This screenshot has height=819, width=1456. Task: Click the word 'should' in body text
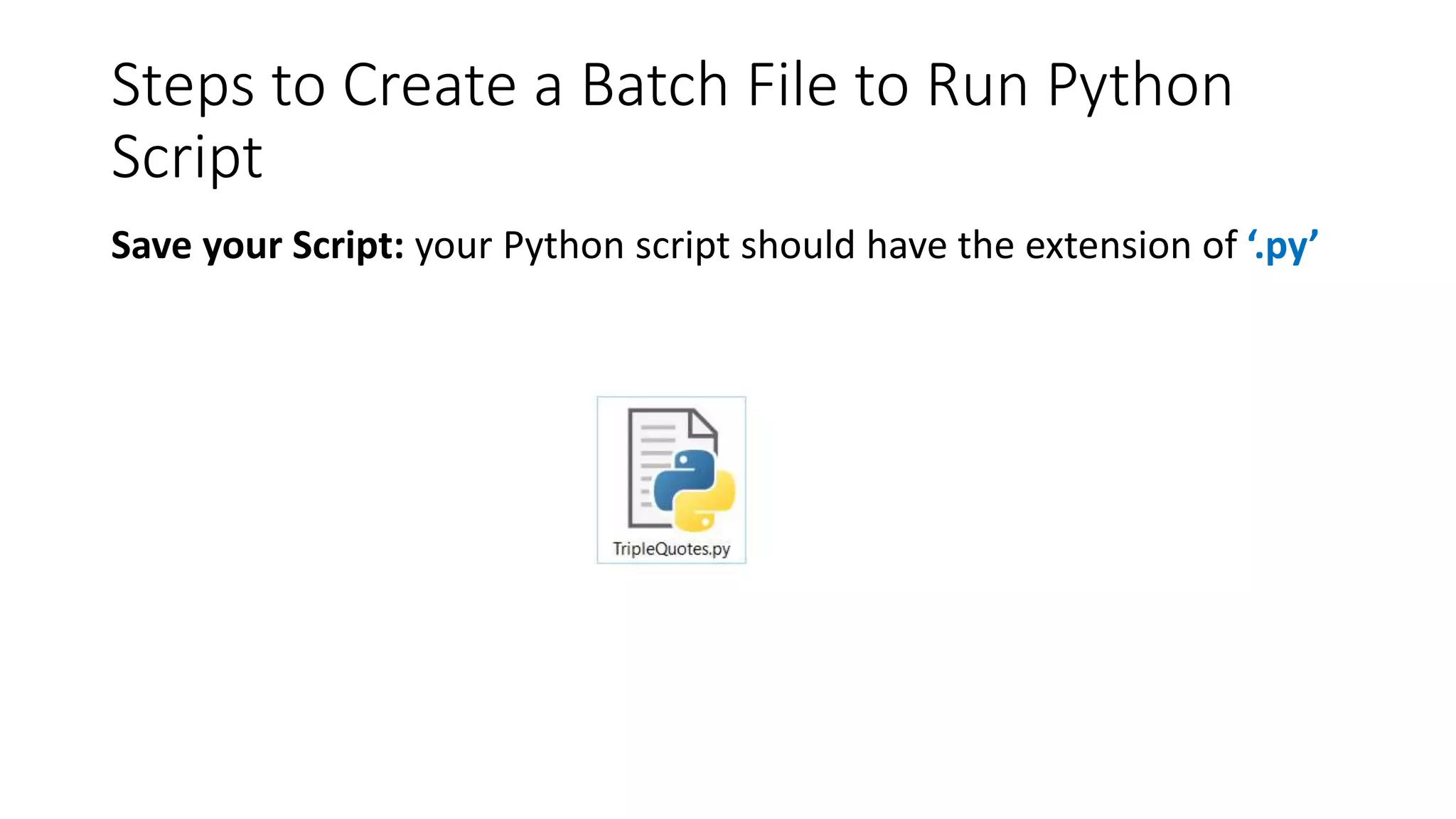click(x=798, y=246)
